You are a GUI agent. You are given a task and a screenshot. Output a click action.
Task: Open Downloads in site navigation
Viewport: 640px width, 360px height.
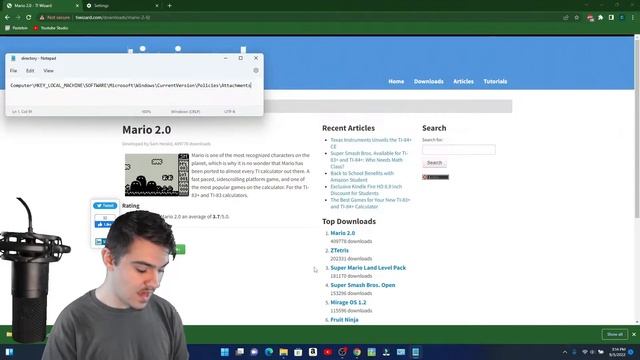(x=429, y=82)
